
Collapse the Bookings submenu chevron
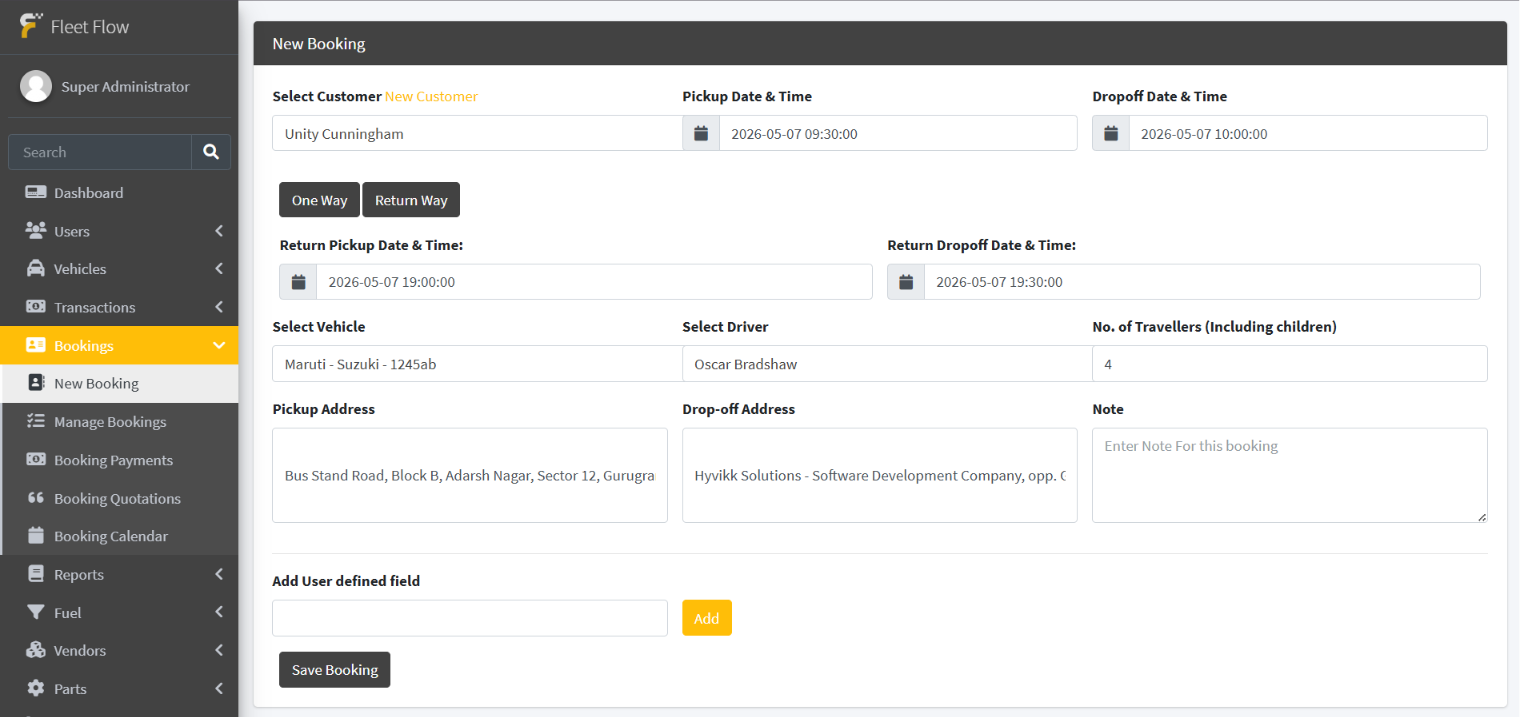219,345
